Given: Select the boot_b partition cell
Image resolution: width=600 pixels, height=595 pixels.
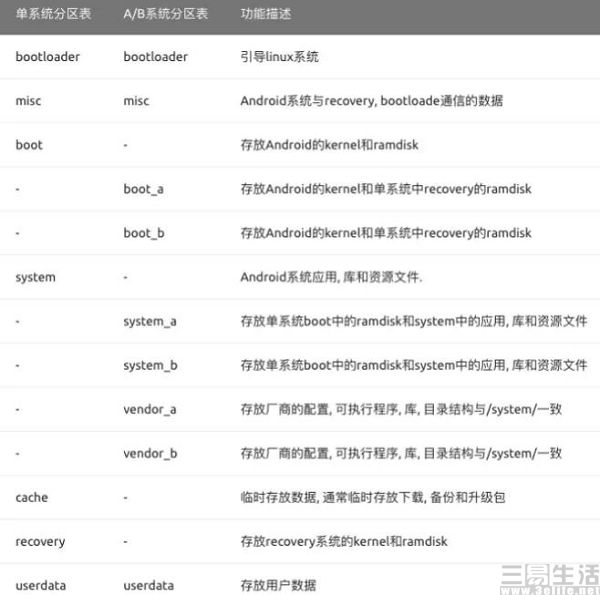Looking at the screenshot, I should click(143, 233).
